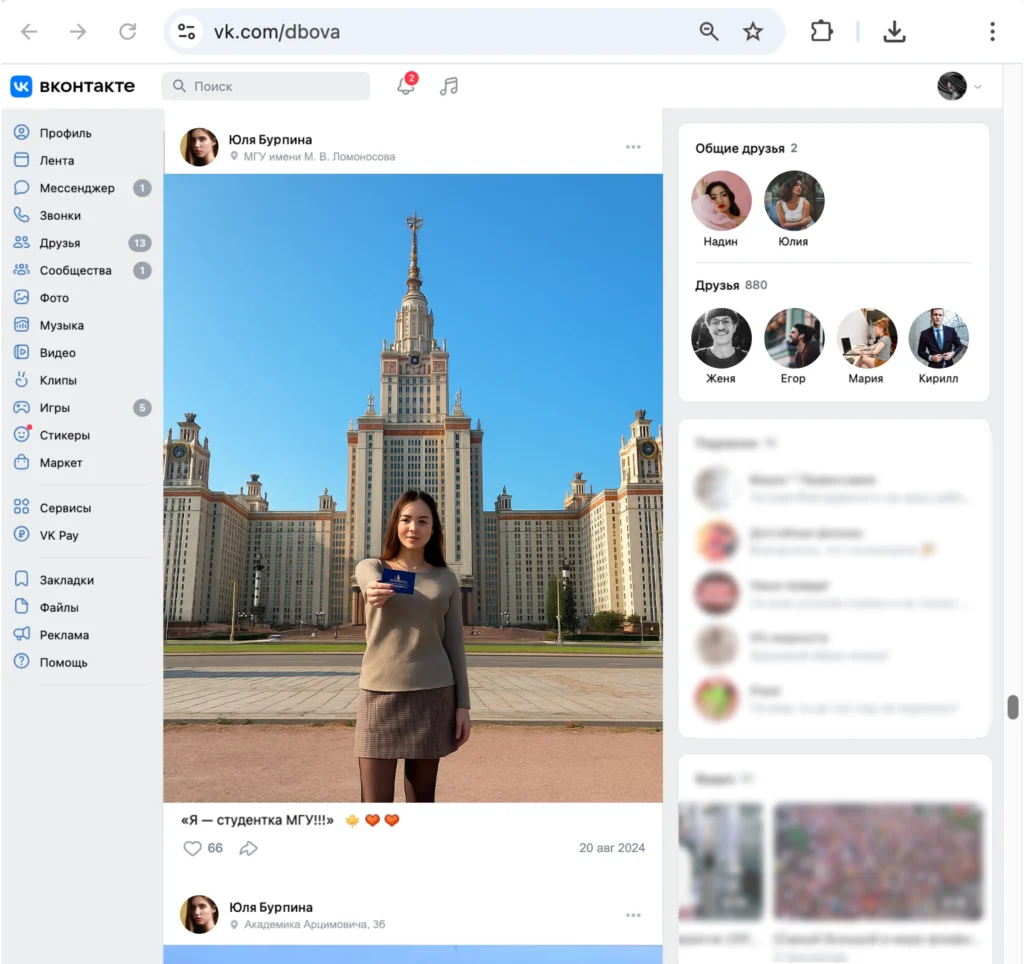This screenshot has height=964, width=1024.
Task: Go to Друзья in the sidebar
Action: [x=60, y=243]
